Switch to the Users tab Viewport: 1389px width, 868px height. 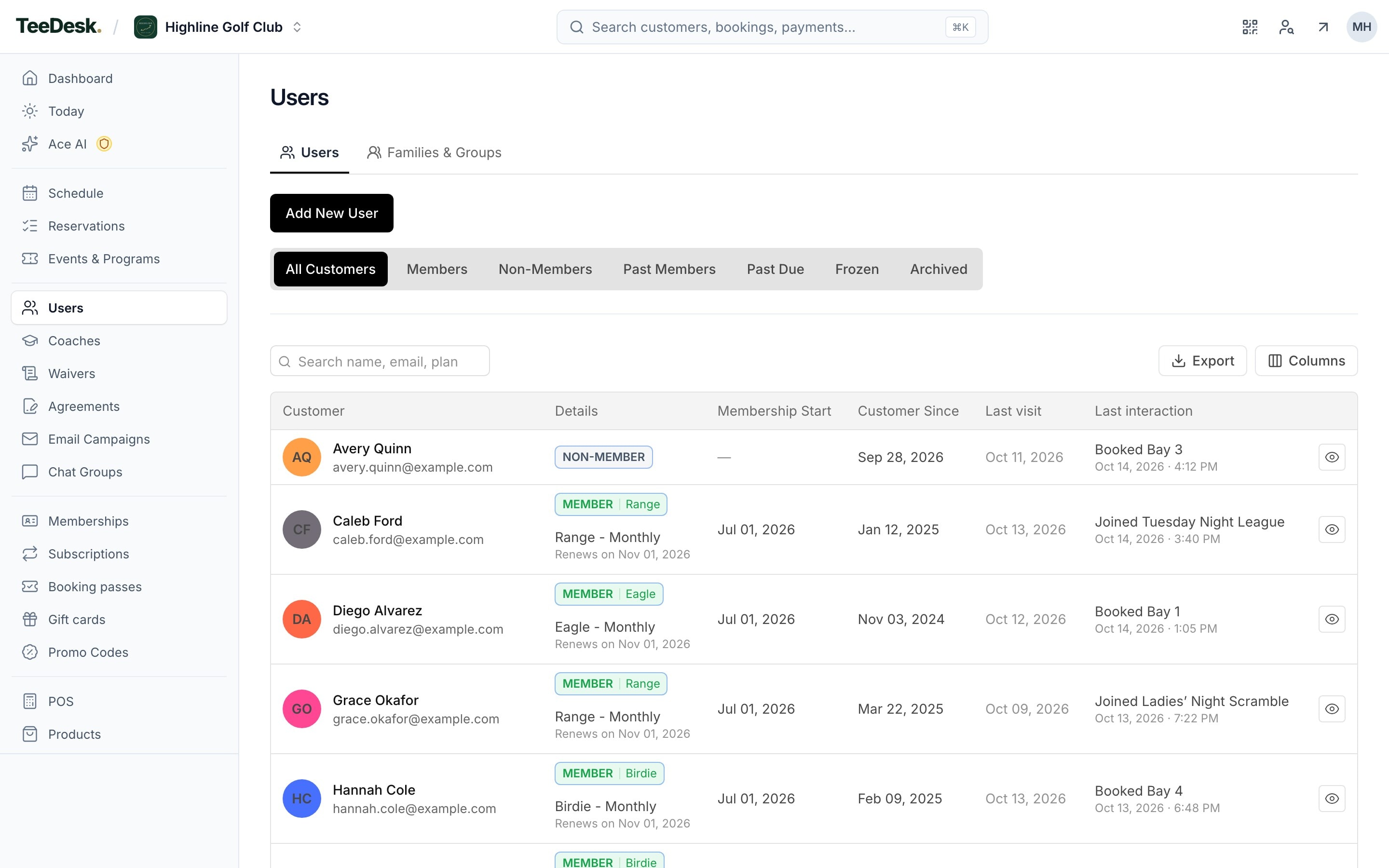309,152
